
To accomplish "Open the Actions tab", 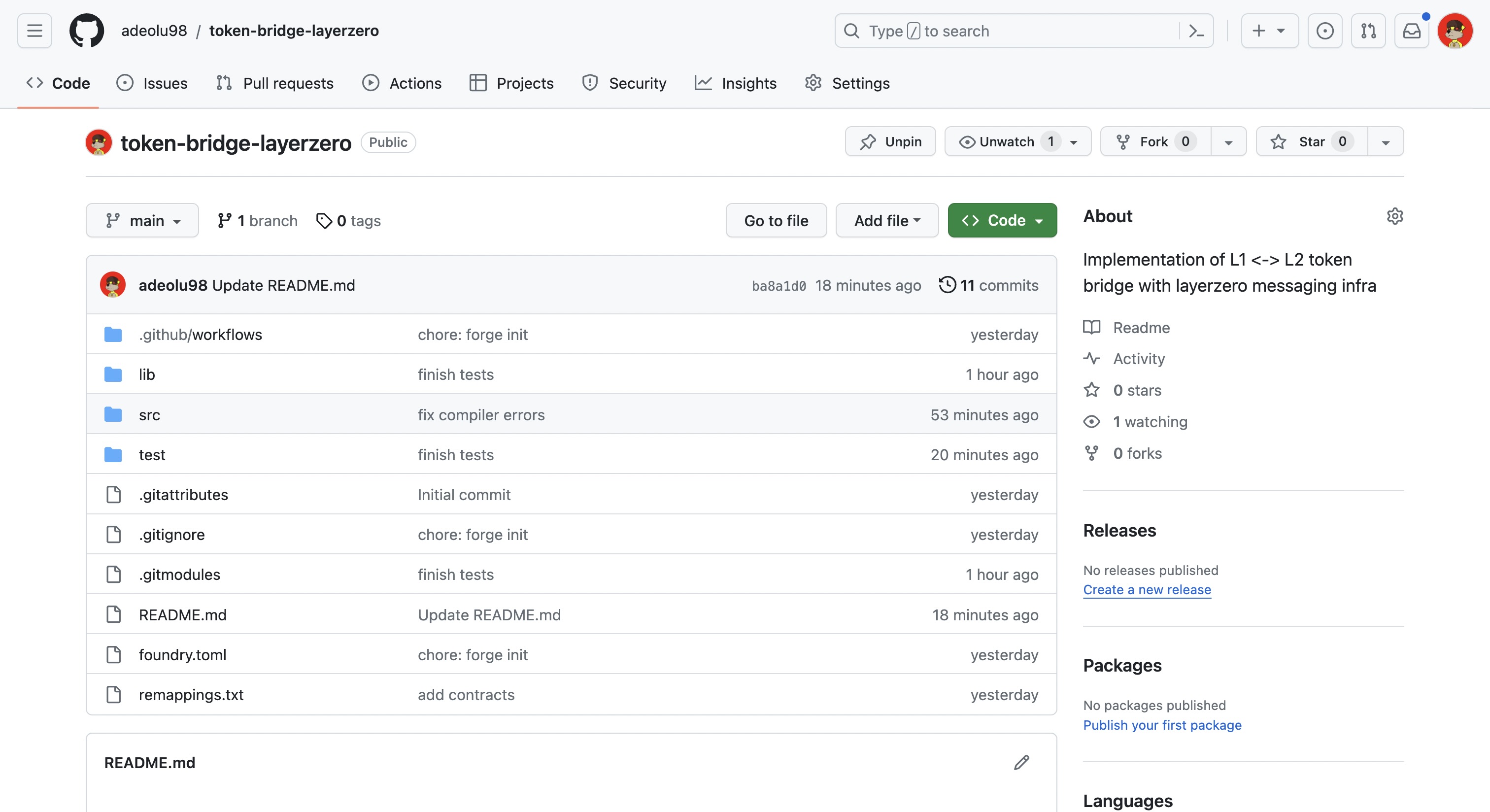I will pos(402,83).
